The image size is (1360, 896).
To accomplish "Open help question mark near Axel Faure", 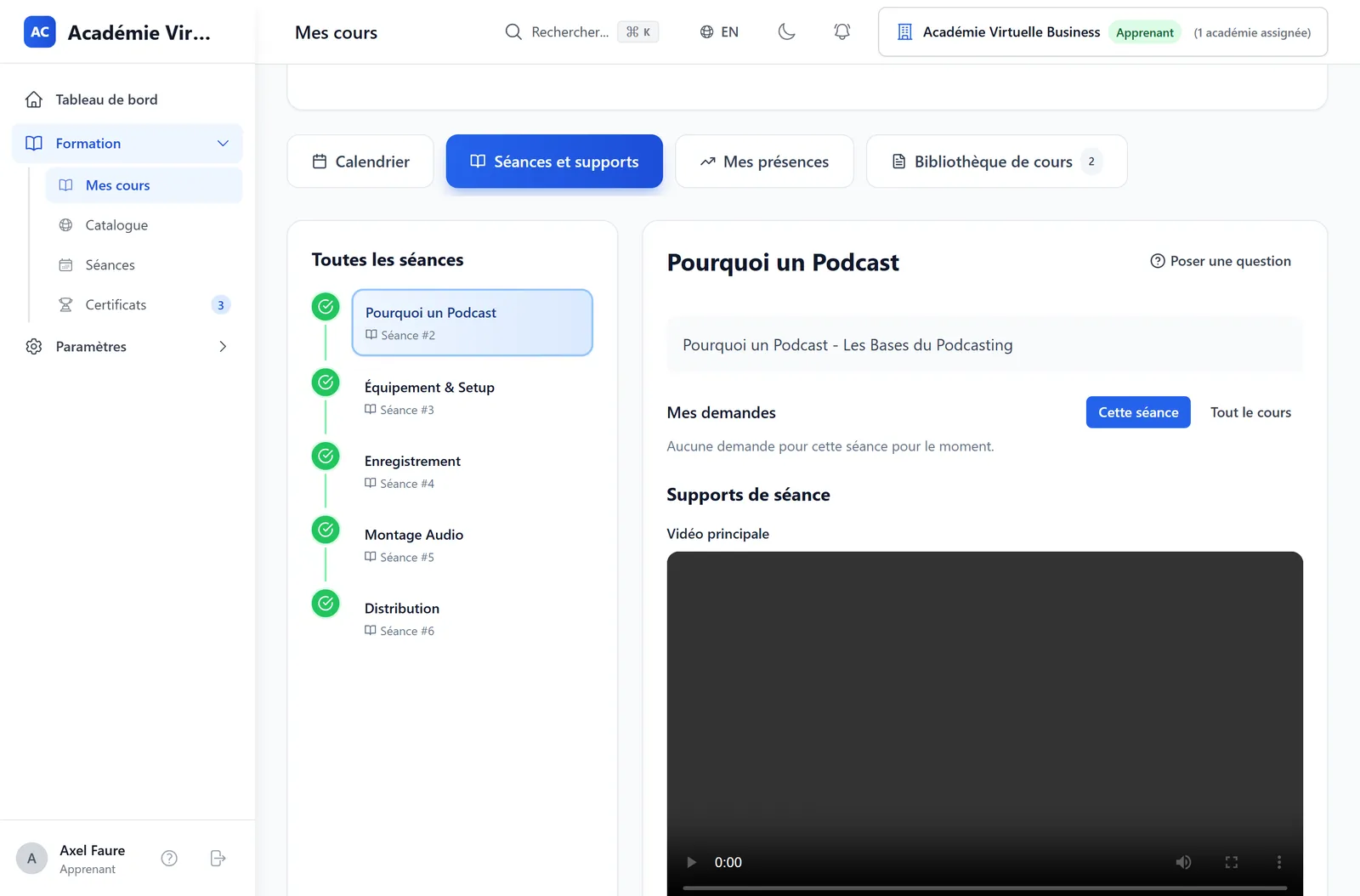I will 169,859.
